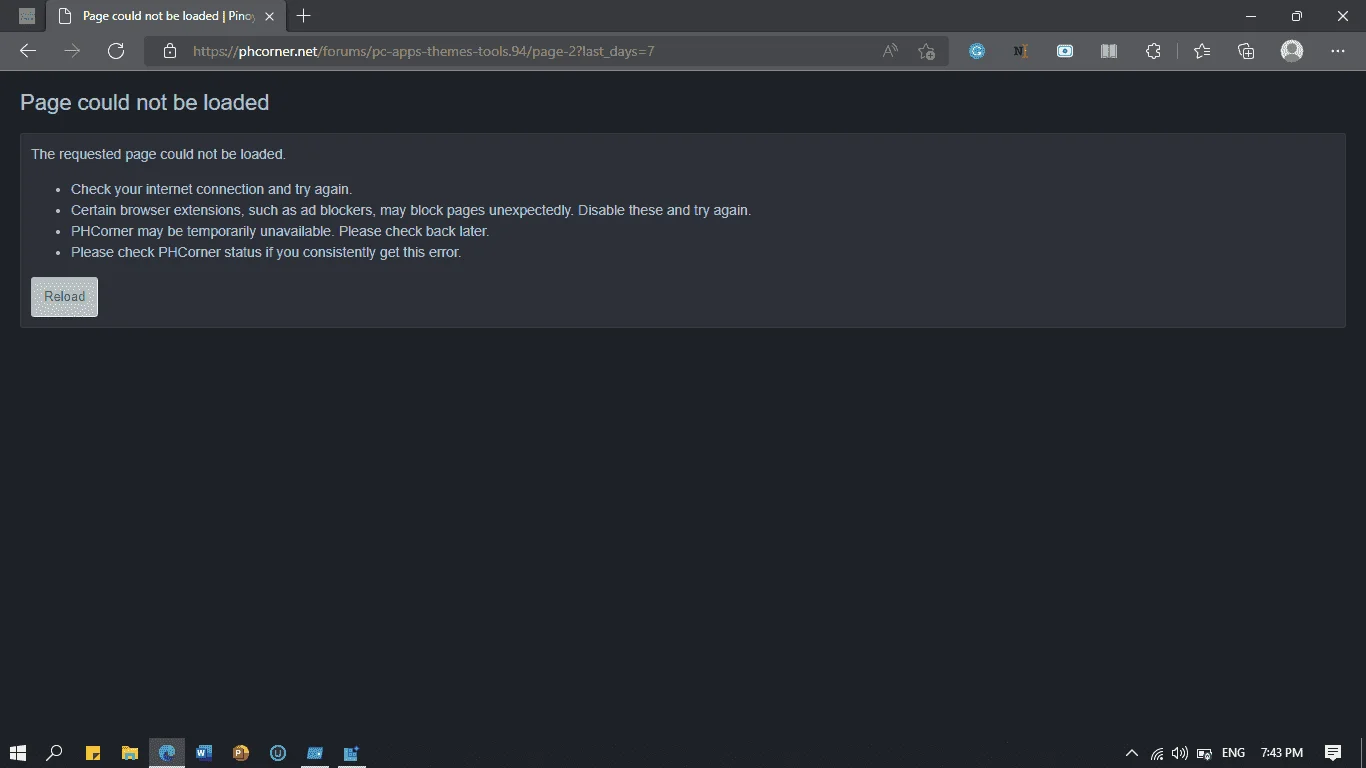Open the Collections icon
The width and height of the screenshot is (1366, 768).
[1246, 51]
